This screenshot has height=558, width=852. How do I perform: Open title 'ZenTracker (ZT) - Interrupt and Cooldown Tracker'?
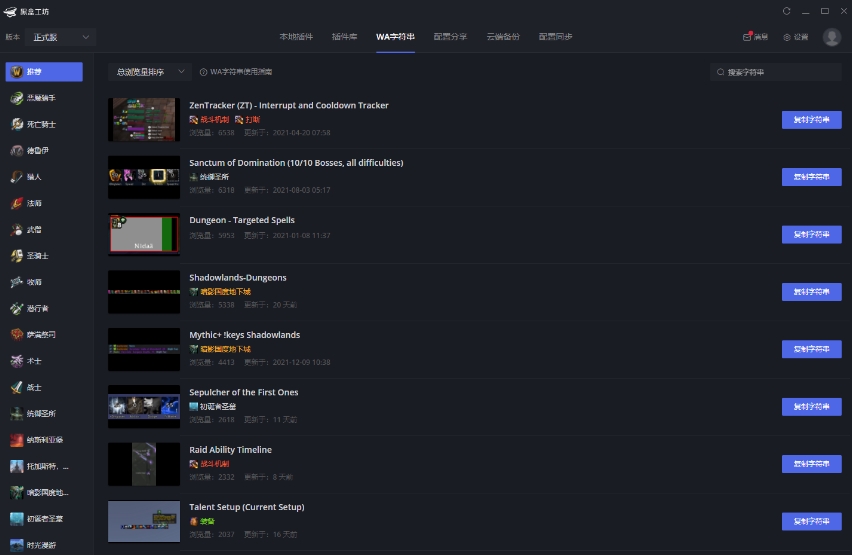(x=289, y=105)
